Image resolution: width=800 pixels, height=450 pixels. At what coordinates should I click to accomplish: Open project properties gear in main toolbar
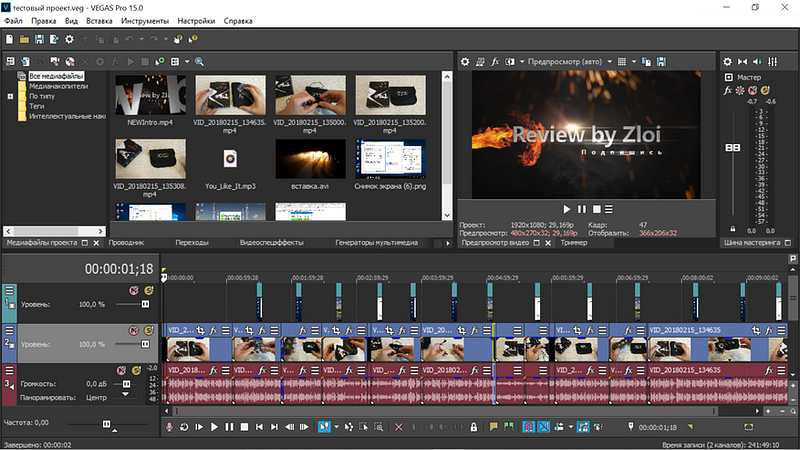pos(69,39)
